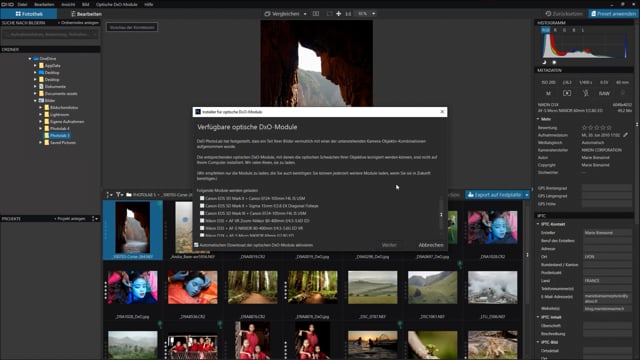
Task: Click the Weiter button in dialog
Action: coord(389,245)
